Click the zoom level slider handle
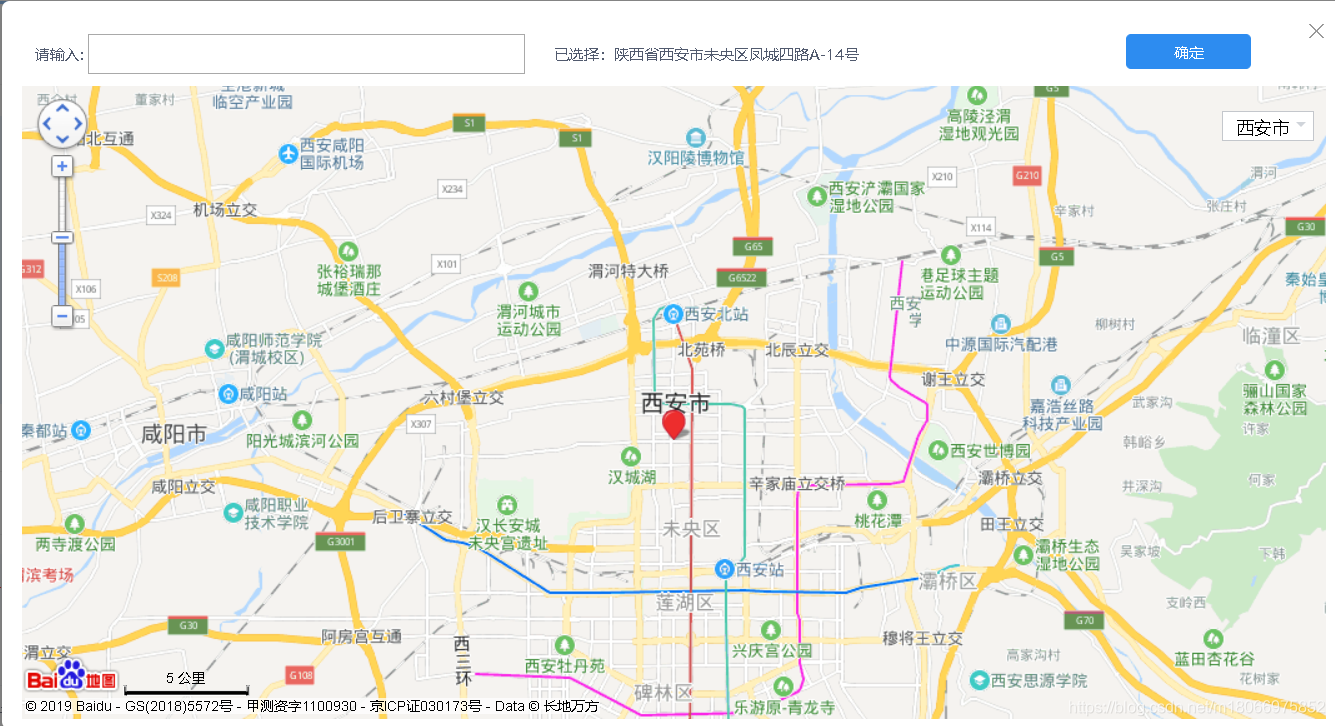This screenshot has width=1335, height=726. (62, 238)
